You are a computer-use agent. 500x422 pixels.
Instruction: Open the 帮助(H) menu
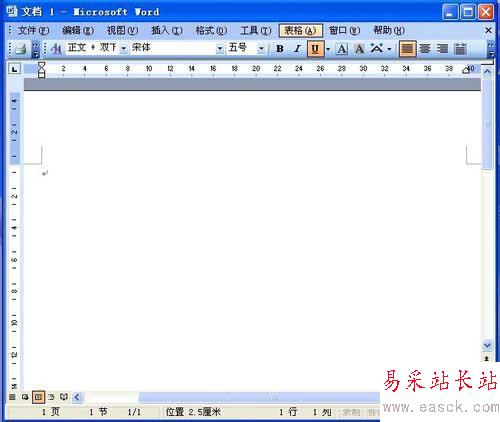pos(389,31)
